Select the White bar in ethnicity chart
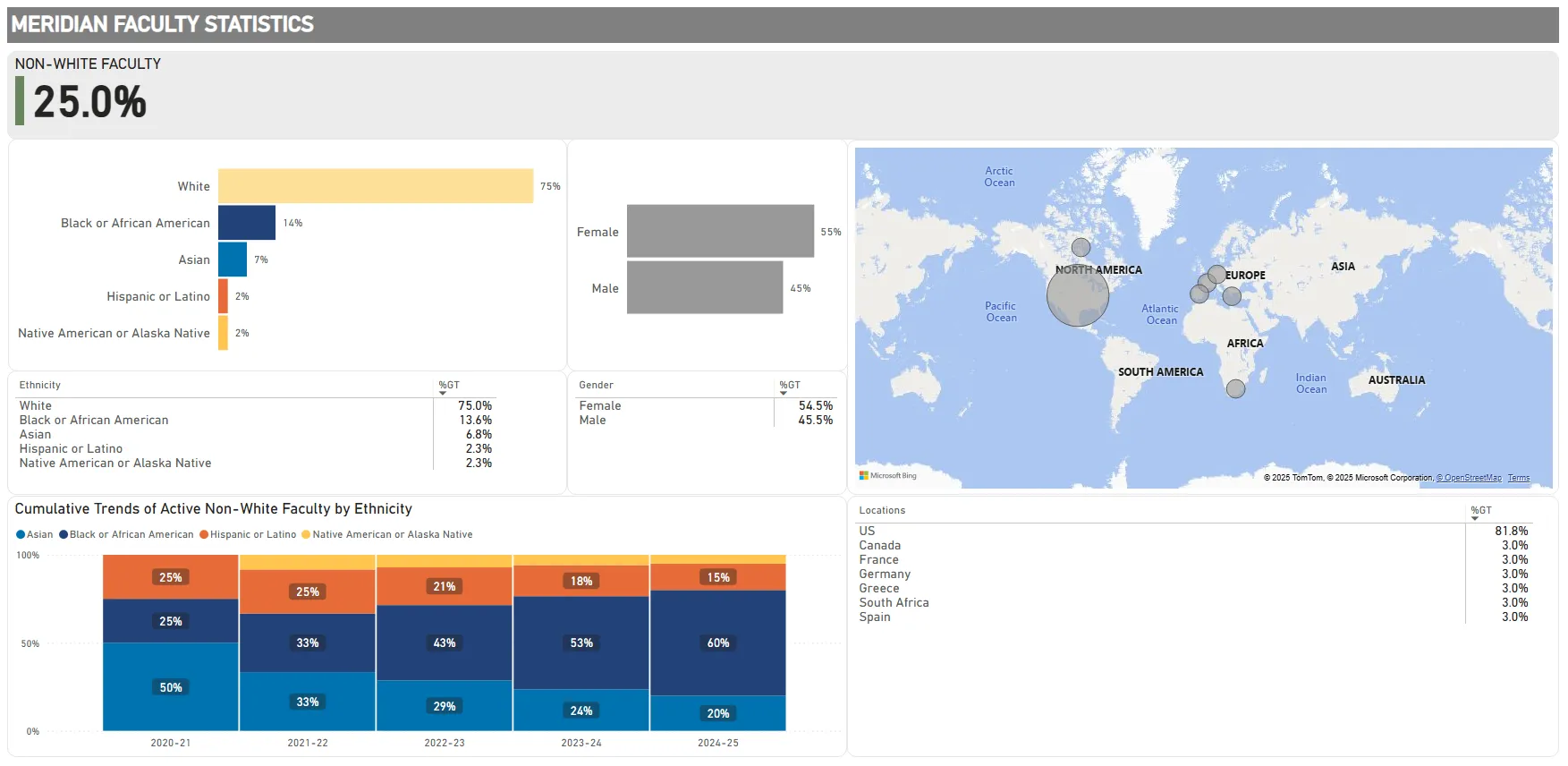1568x766 pixels. coord(376,186)
